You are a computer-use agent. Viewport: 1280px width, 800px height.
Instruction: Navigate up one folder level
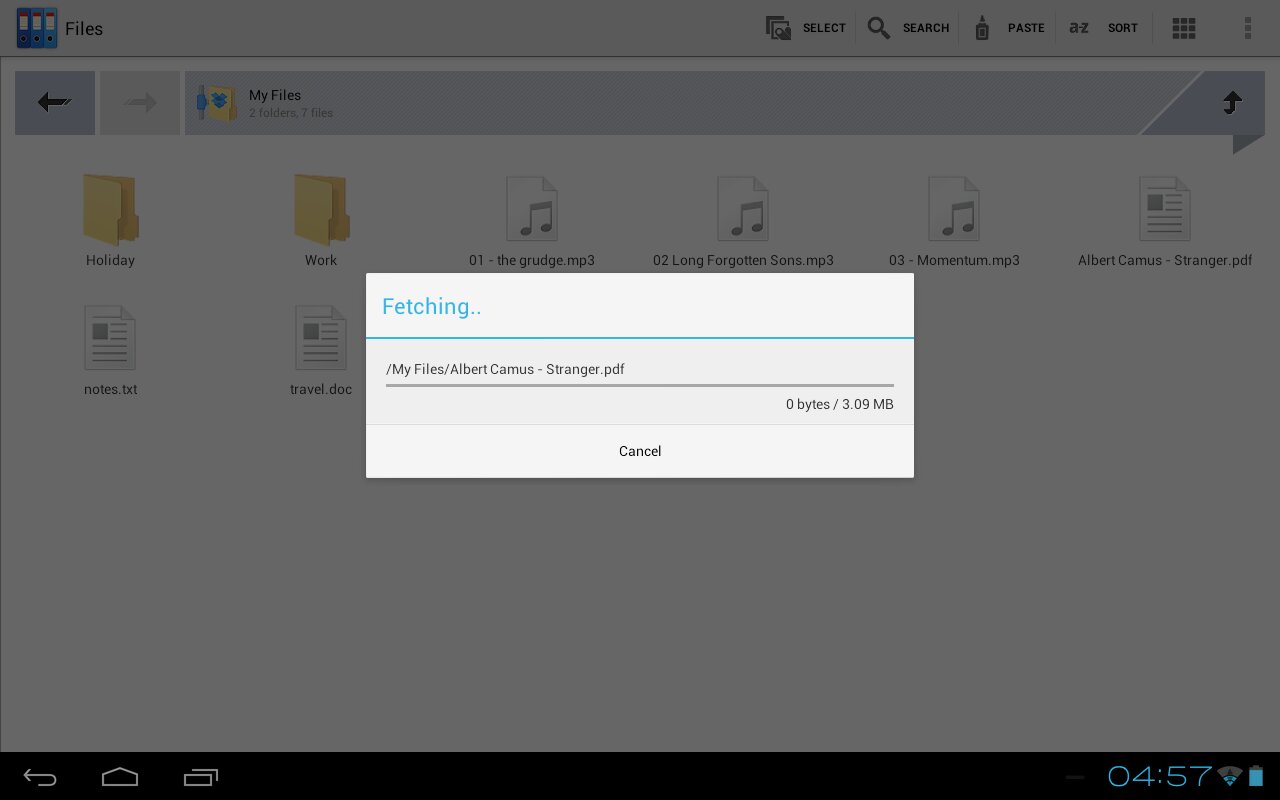point(1232,102)
